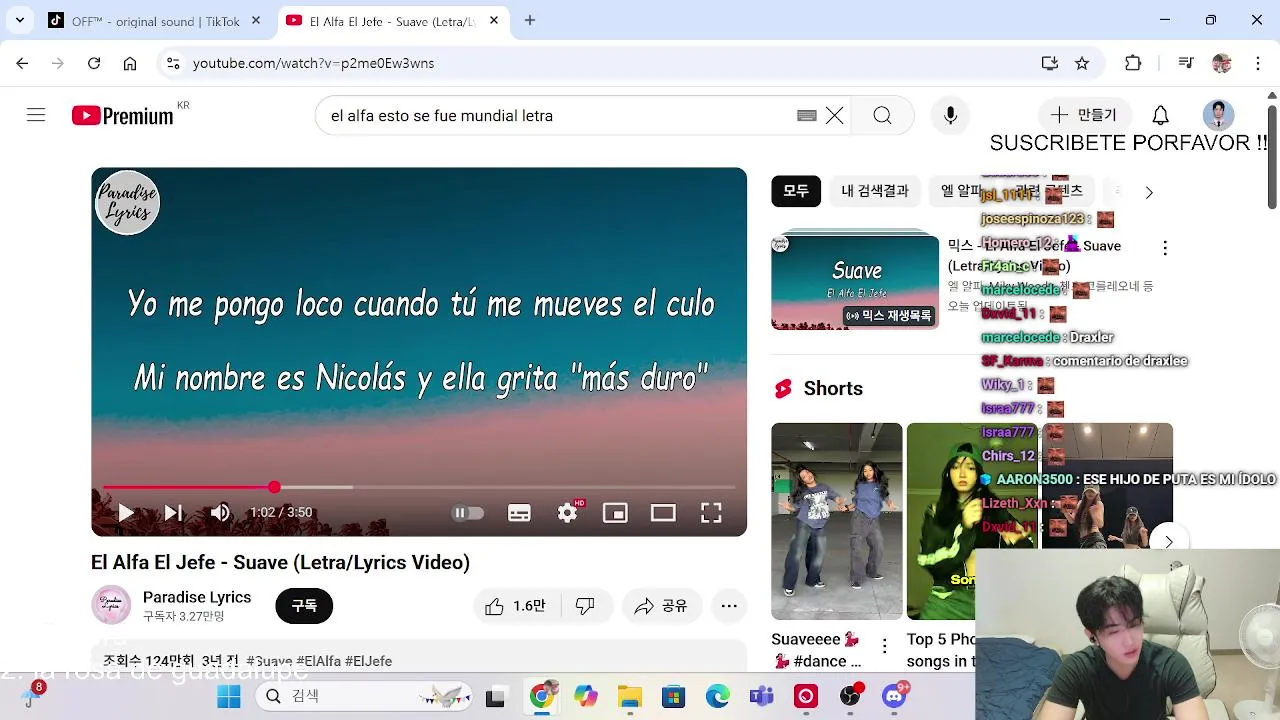Open Discord from the taskbar
1280x720 pixels.
coord(894,696)
